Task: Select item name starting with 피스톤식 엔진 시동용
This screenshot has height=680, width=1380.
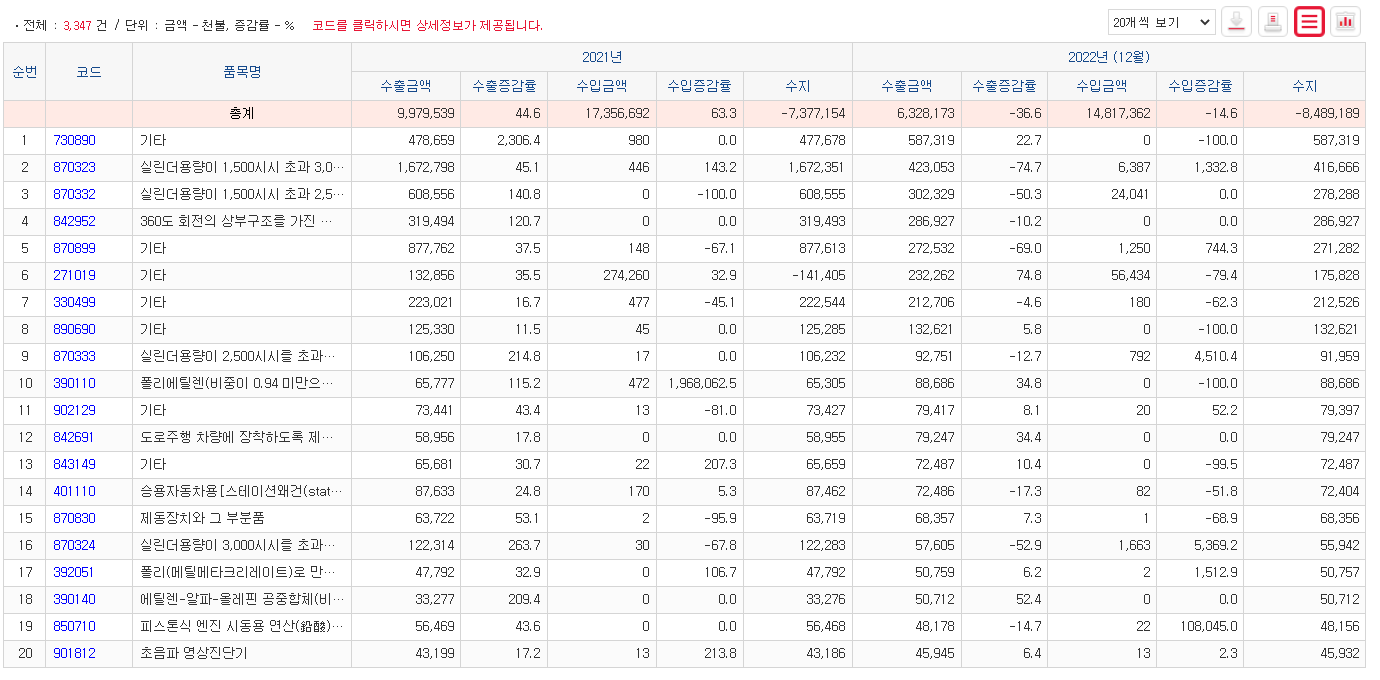Action: click(241, 627)
